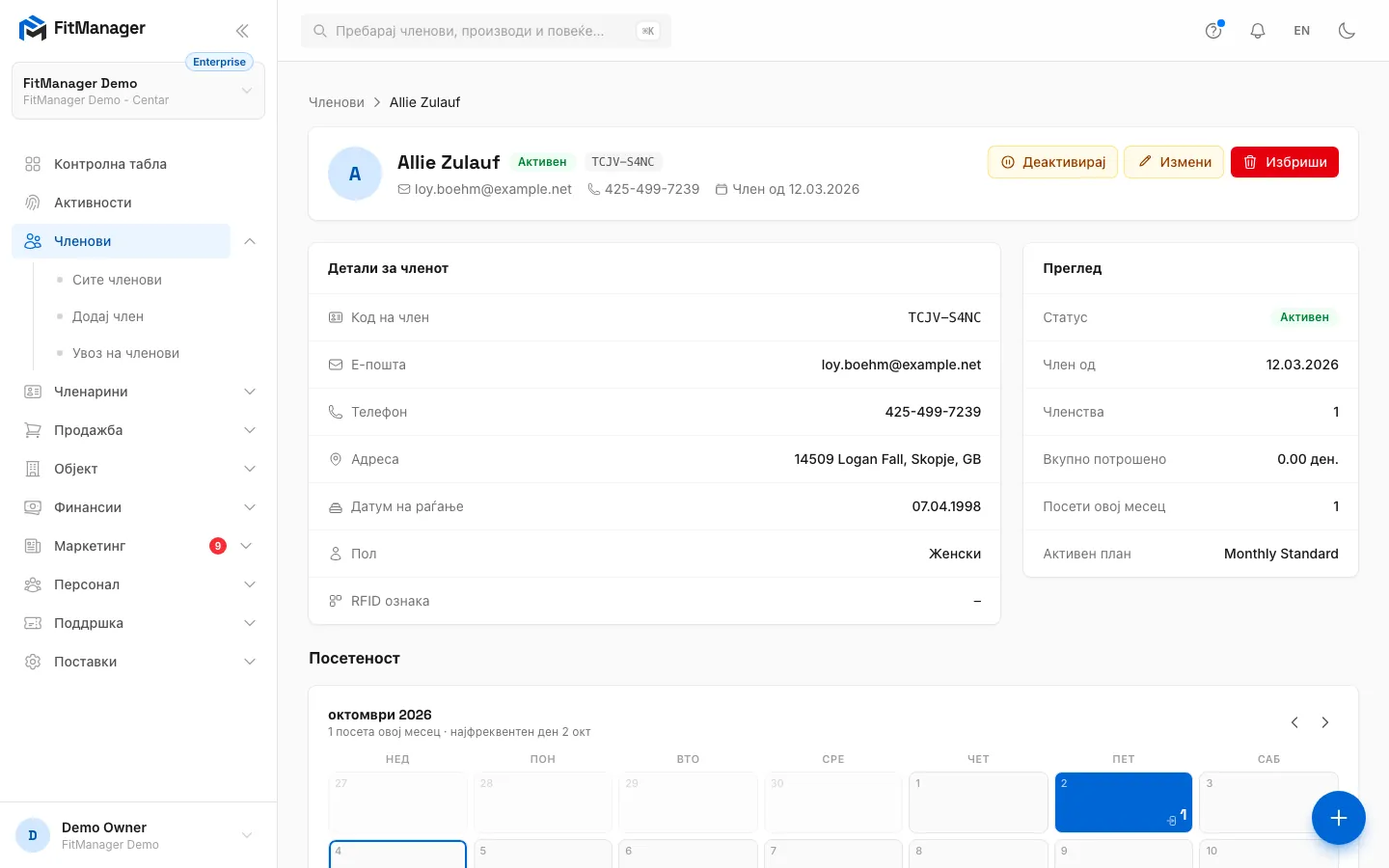The image size is (1389, 868).
Task: Toggle dark mode with the moon icon
Action: (1347, 31)
